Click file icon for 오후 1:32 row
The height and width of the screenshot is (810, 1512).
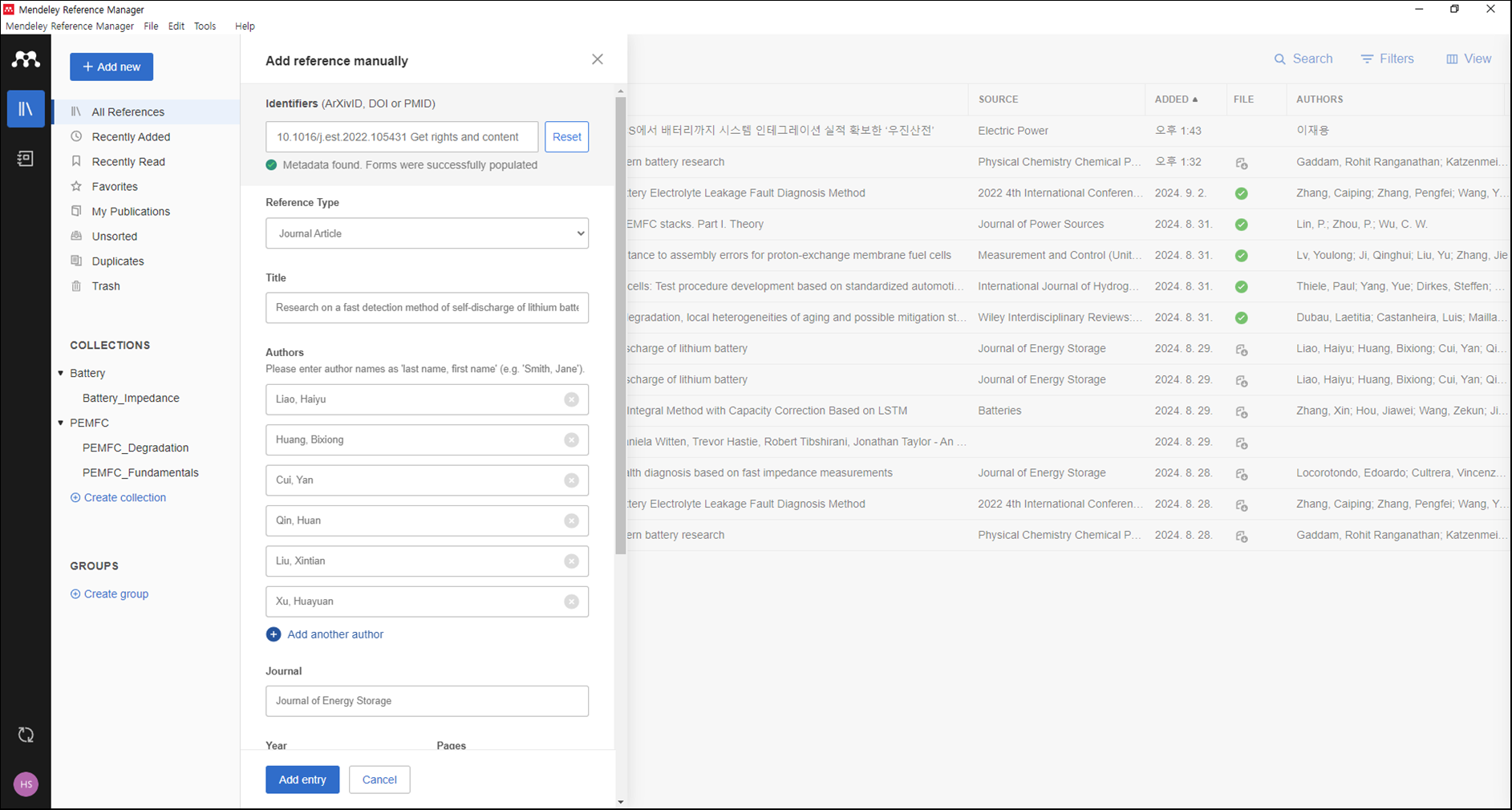[x=1242, y=163]
